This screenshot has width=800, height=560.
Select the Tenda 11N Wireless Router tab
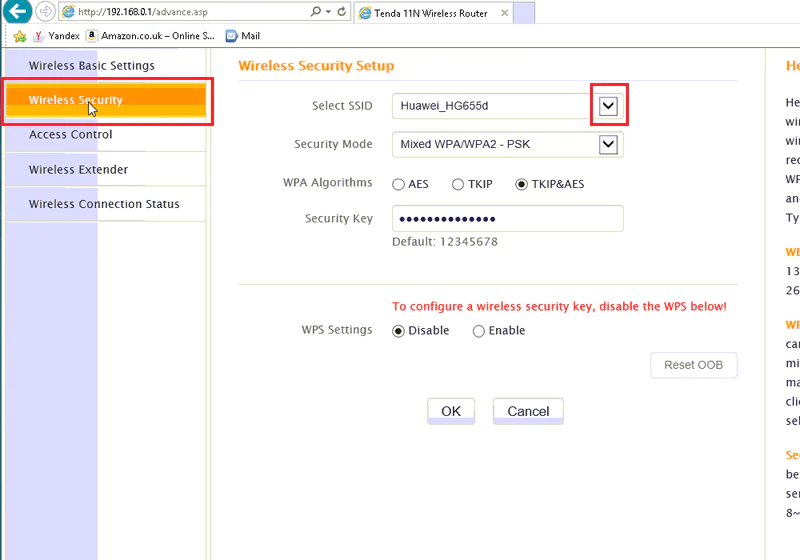430,13
